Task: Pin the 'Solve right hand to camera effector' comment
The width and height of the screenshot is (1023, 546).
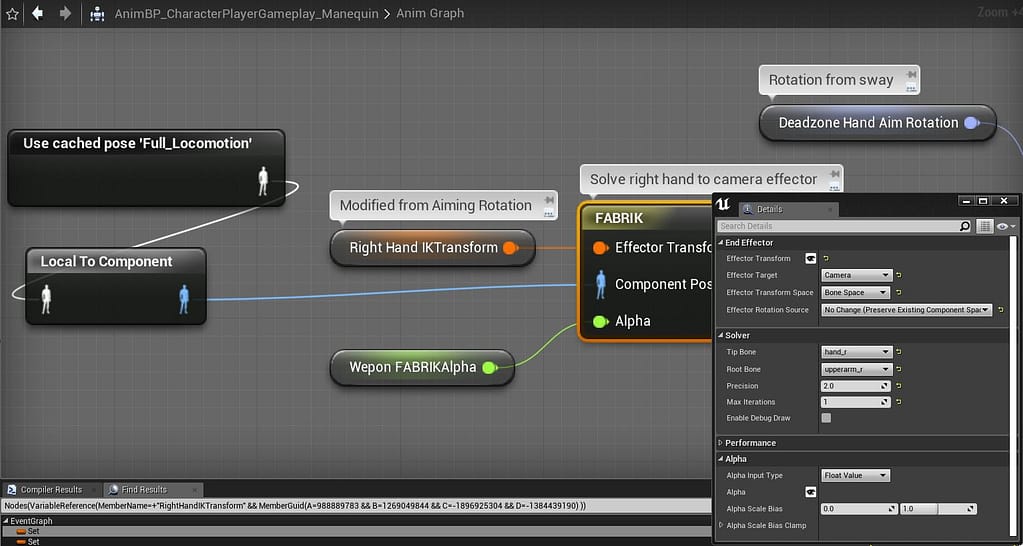Action: click(x=834, y=174)
